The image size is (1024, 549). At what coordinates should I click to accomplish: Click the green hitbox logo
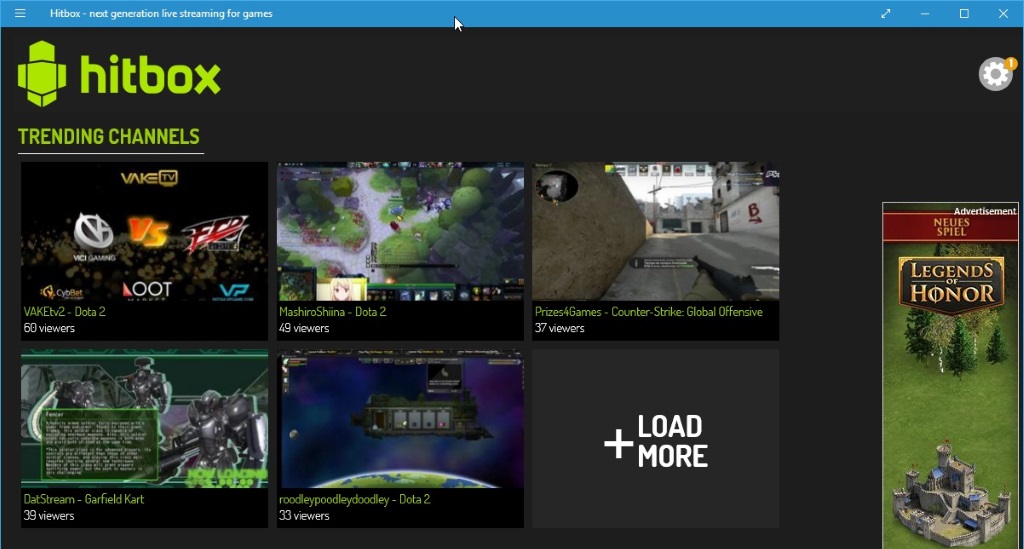(119, 75)
